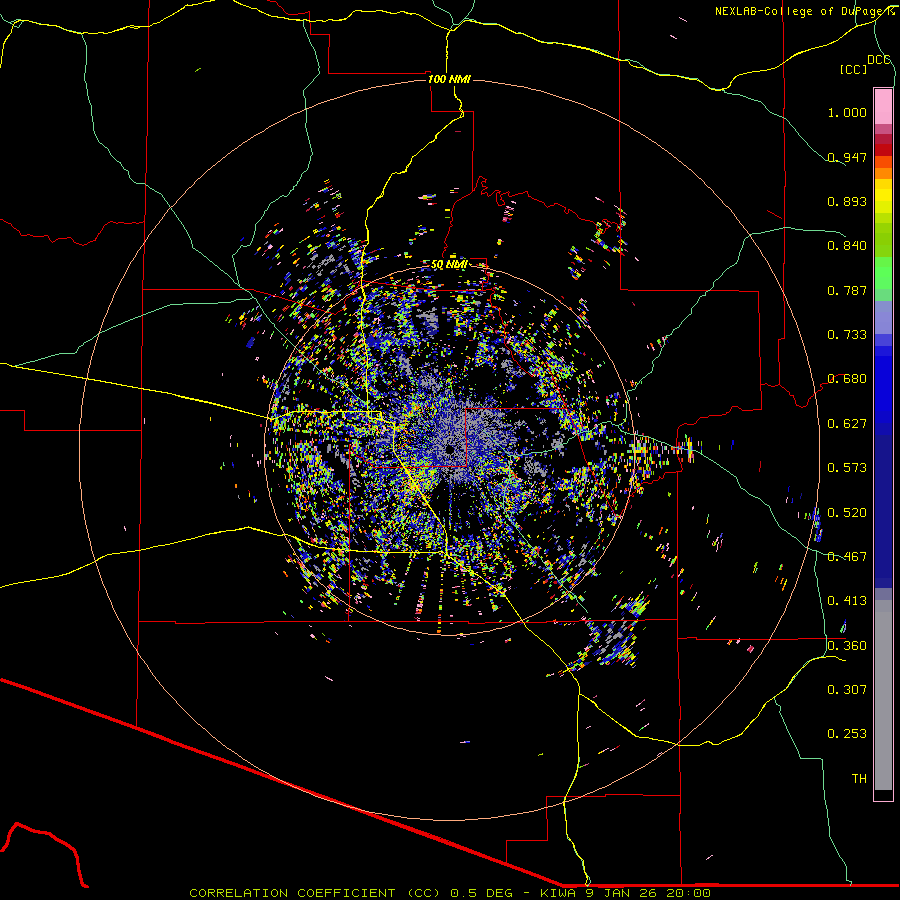The width and height of the screenshot is (900, 900).
Task: Click the red segment of the color bar
Action: pos(883,149)
